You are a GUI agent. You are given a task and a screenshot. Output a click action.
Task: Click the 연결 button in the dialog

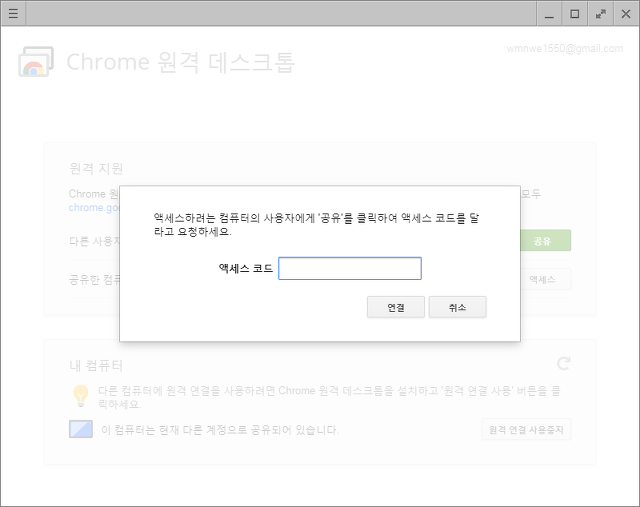click(396, 307)
